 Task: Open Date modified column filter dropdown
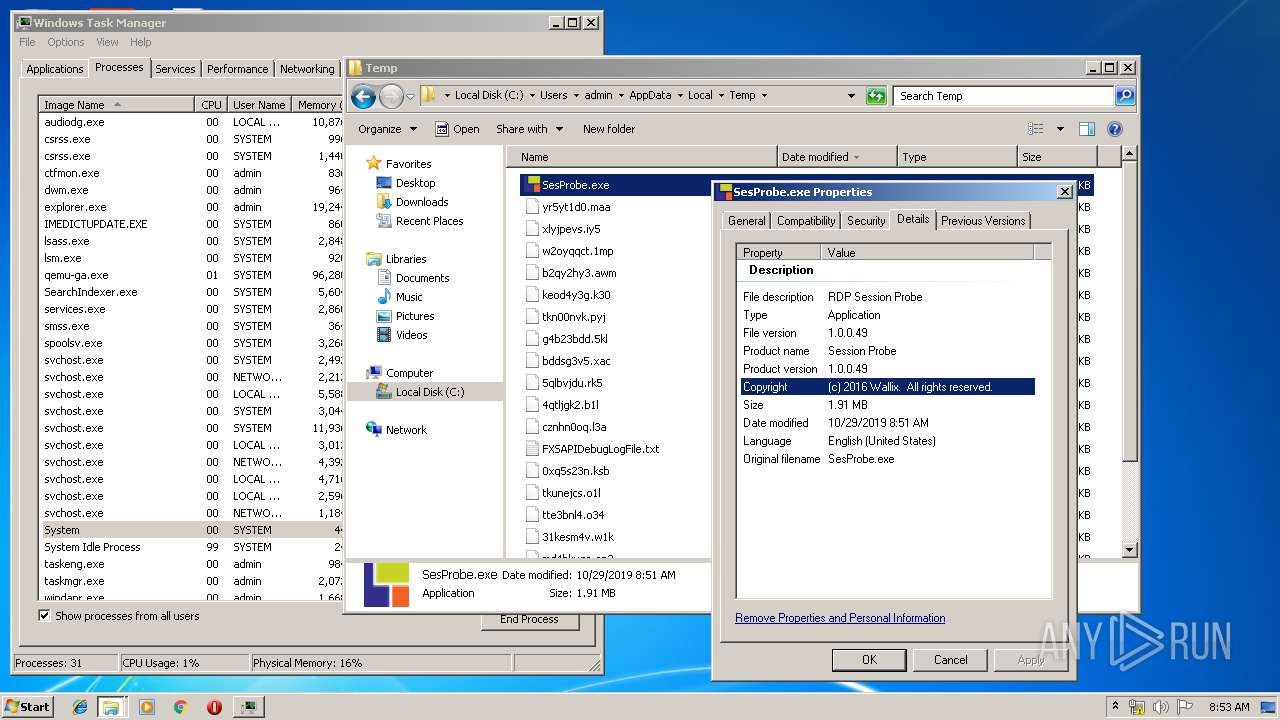pyautogui.click(x=857, y=157)
